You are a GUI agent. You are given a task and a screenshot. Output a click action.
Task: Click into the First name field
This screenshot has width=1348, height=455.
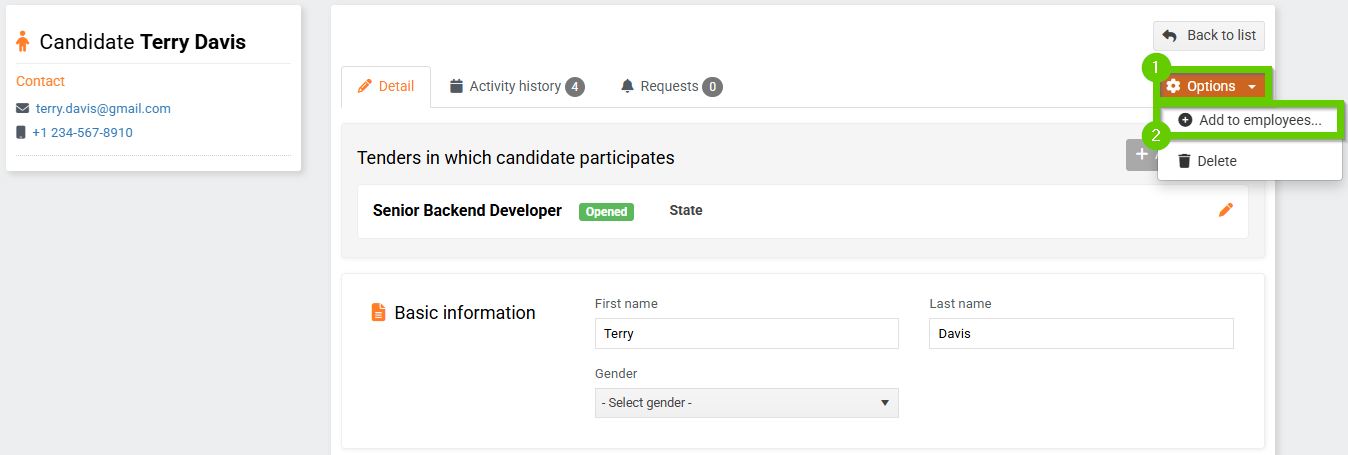[x=746, y=333]
